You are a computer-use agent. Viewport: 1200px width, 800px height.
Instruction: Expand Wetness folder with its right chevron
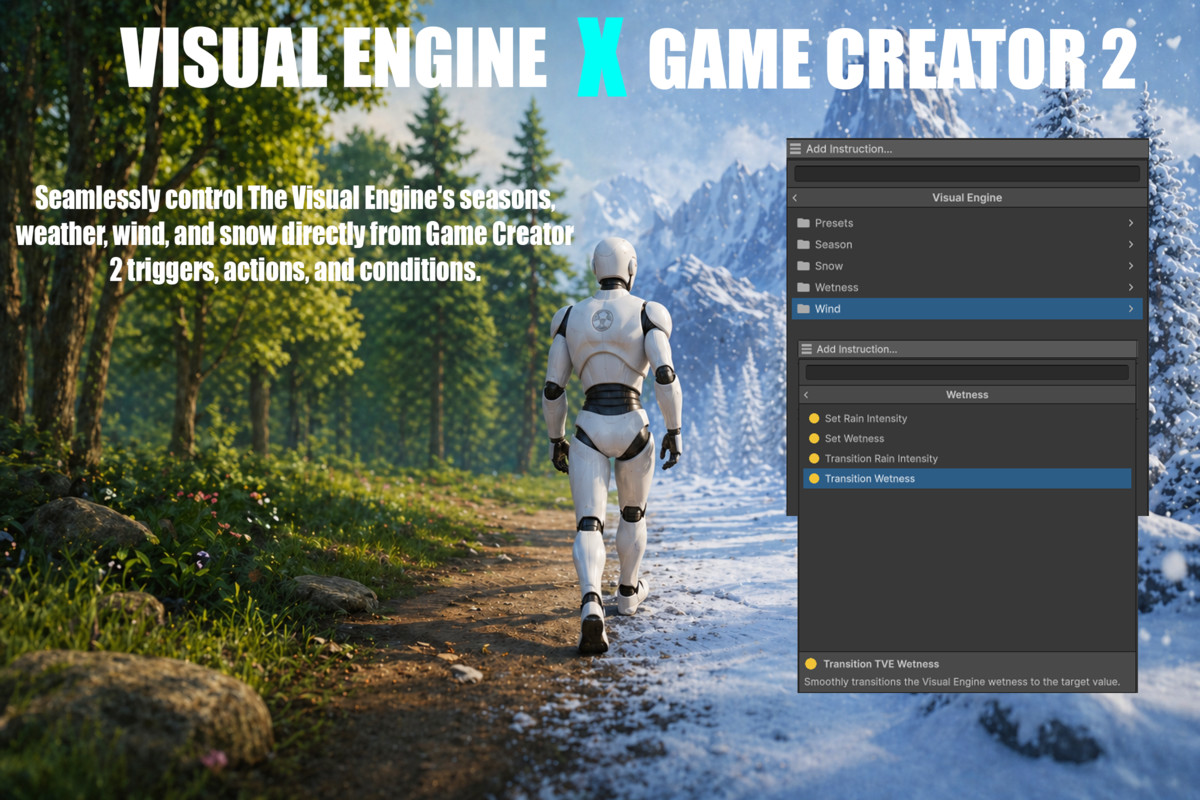click(x=1131, y=287)
